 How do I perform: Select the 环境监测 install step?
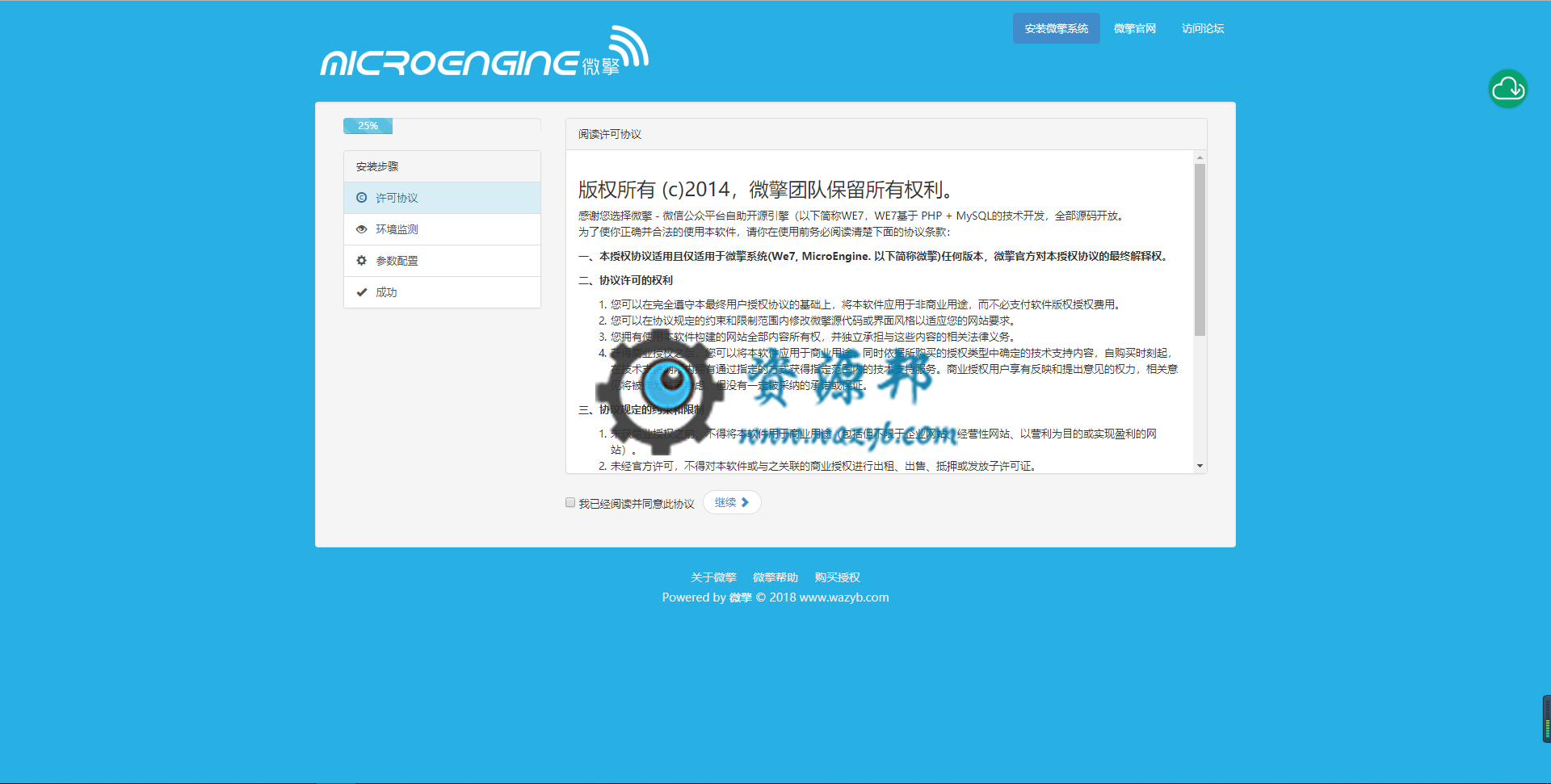[442, 229]
